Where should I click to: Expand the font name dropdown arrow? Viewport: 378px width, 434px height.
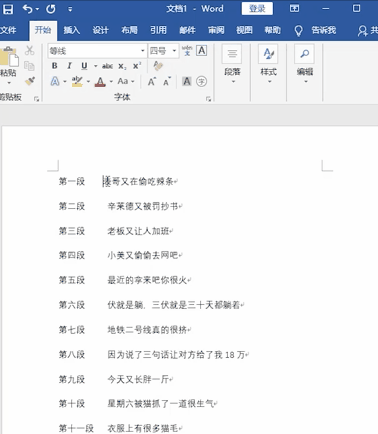coord(143,51)
